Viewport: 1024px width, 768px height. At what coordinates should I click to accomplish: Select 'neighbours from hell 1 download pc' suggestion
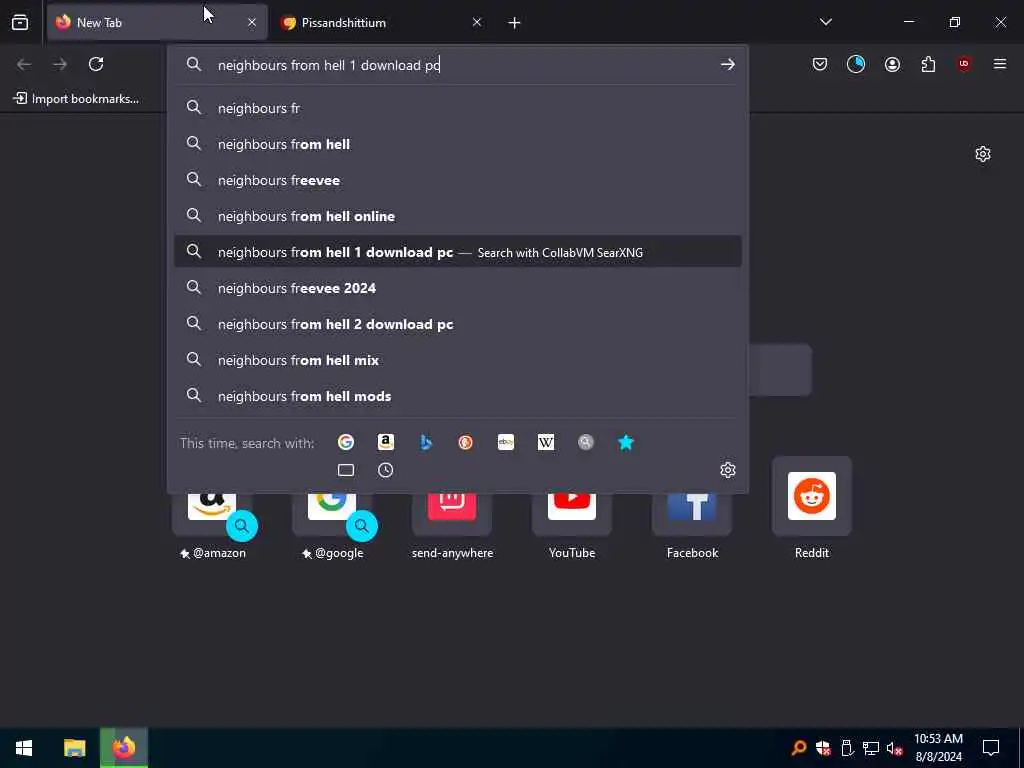point(458,252)
